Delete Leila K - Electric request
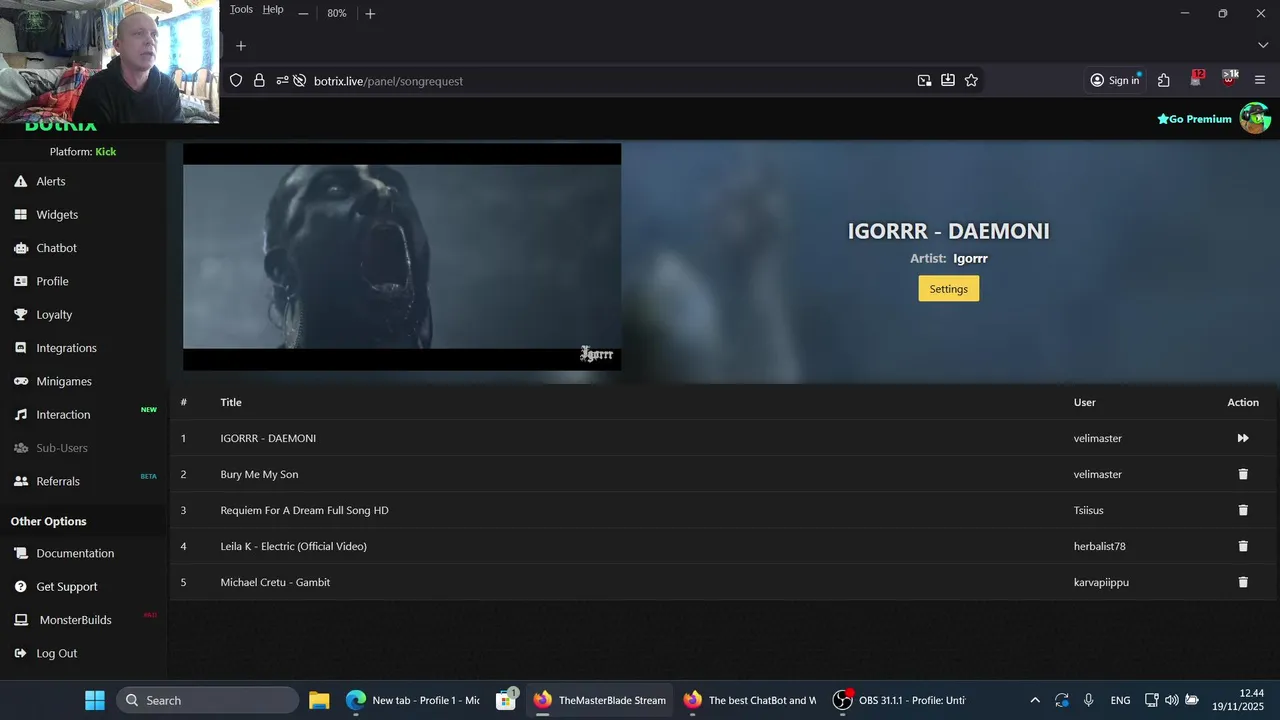Screen dimensions: 1280x720 tap(1243, 546)
